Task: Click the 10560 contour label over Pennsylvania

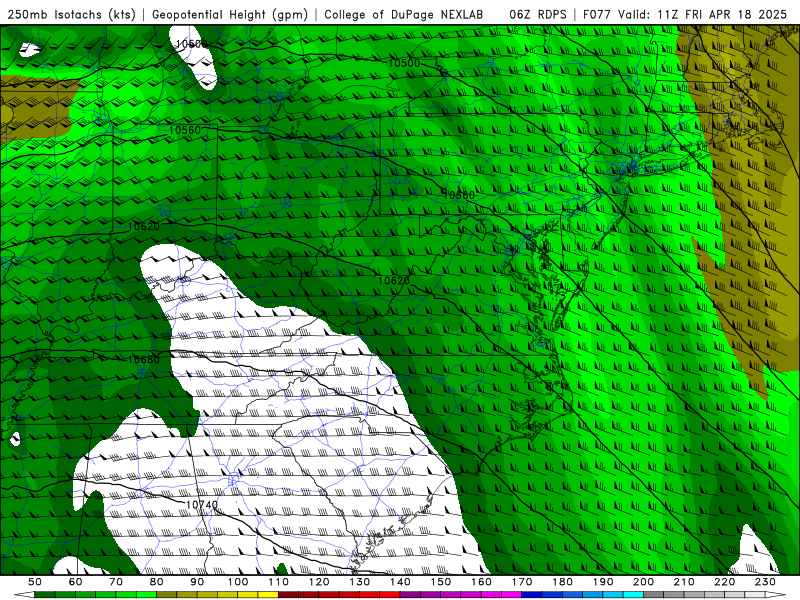Action: click(459, 195)
